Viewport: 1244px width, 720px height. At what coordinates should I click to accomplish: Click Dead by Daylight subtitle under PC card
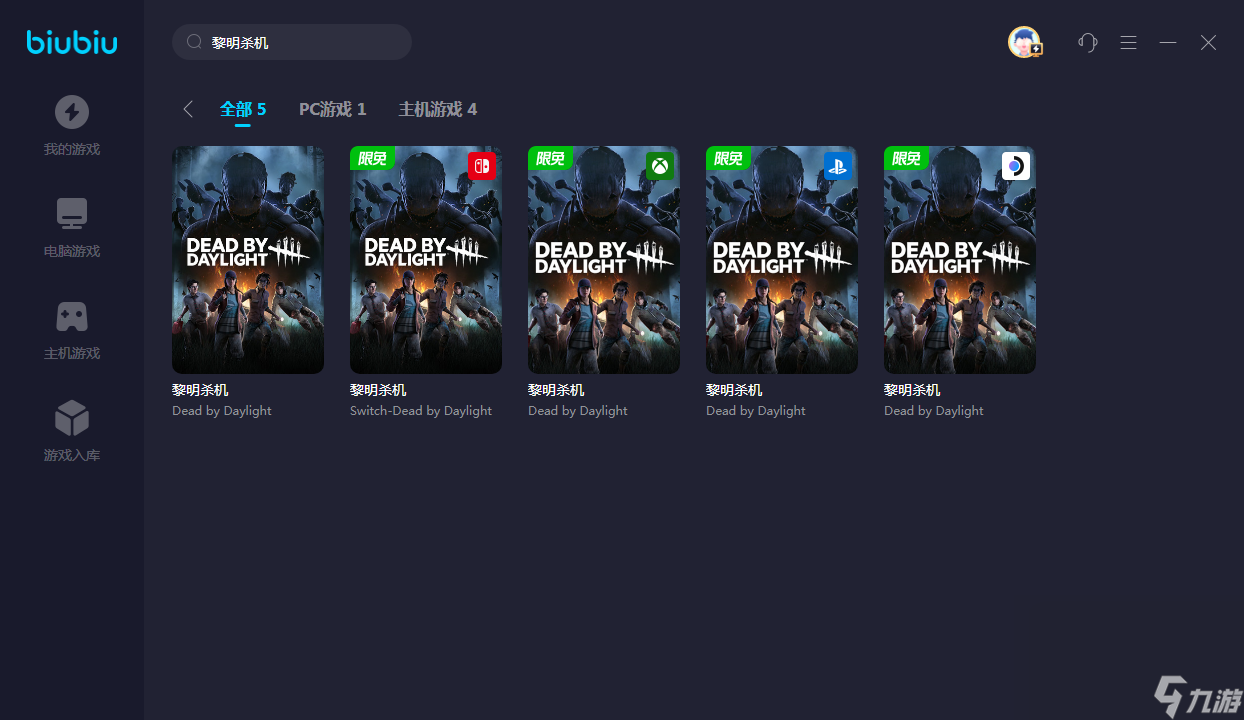pyautogui.click(x=222, y=411)
